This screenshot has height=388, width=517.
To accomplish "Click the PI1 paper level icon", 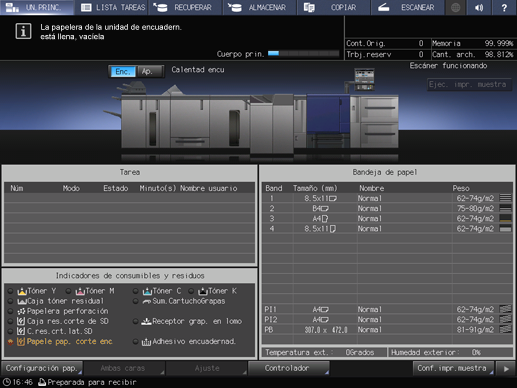I will point(505,309).
